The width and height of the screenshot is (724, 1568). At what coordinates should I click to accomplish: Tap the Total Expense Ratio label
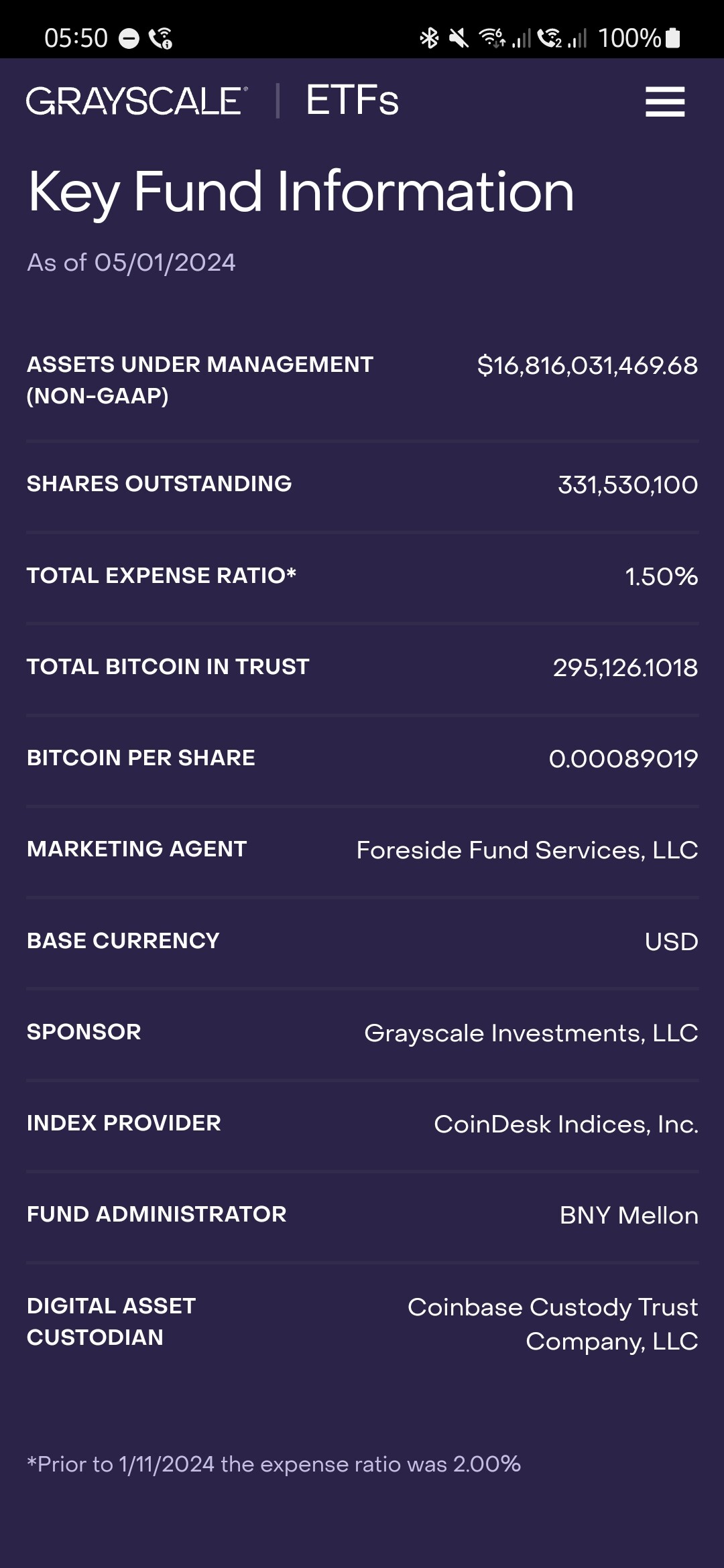[161, 576]
